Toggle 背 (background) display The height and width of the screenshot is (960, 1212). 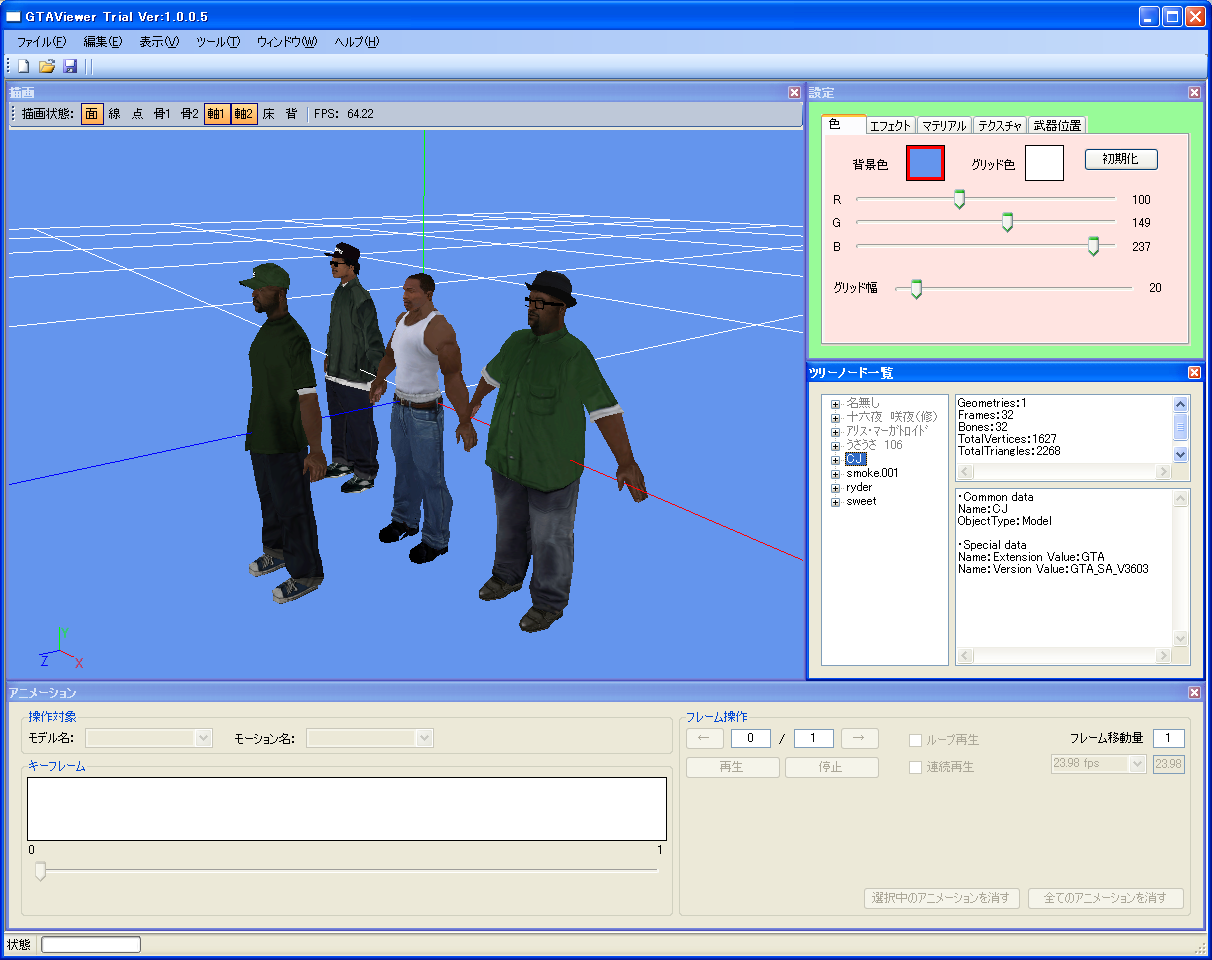tap(291, 114)
